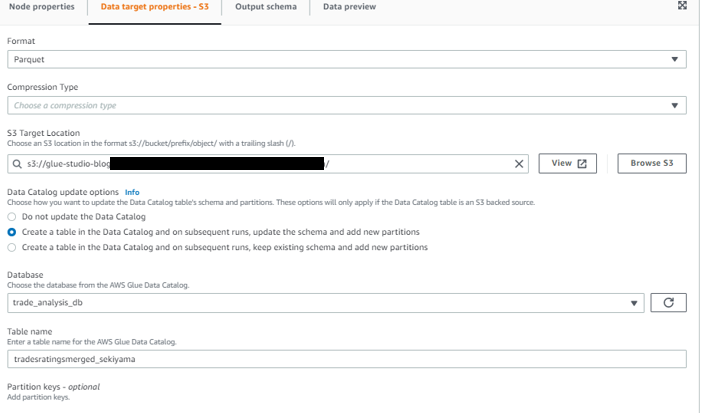This screenshot has width=704, height=413.
Task: Open the Database dropdown showing trade_analysis_db
Action: tap(326, 303)
